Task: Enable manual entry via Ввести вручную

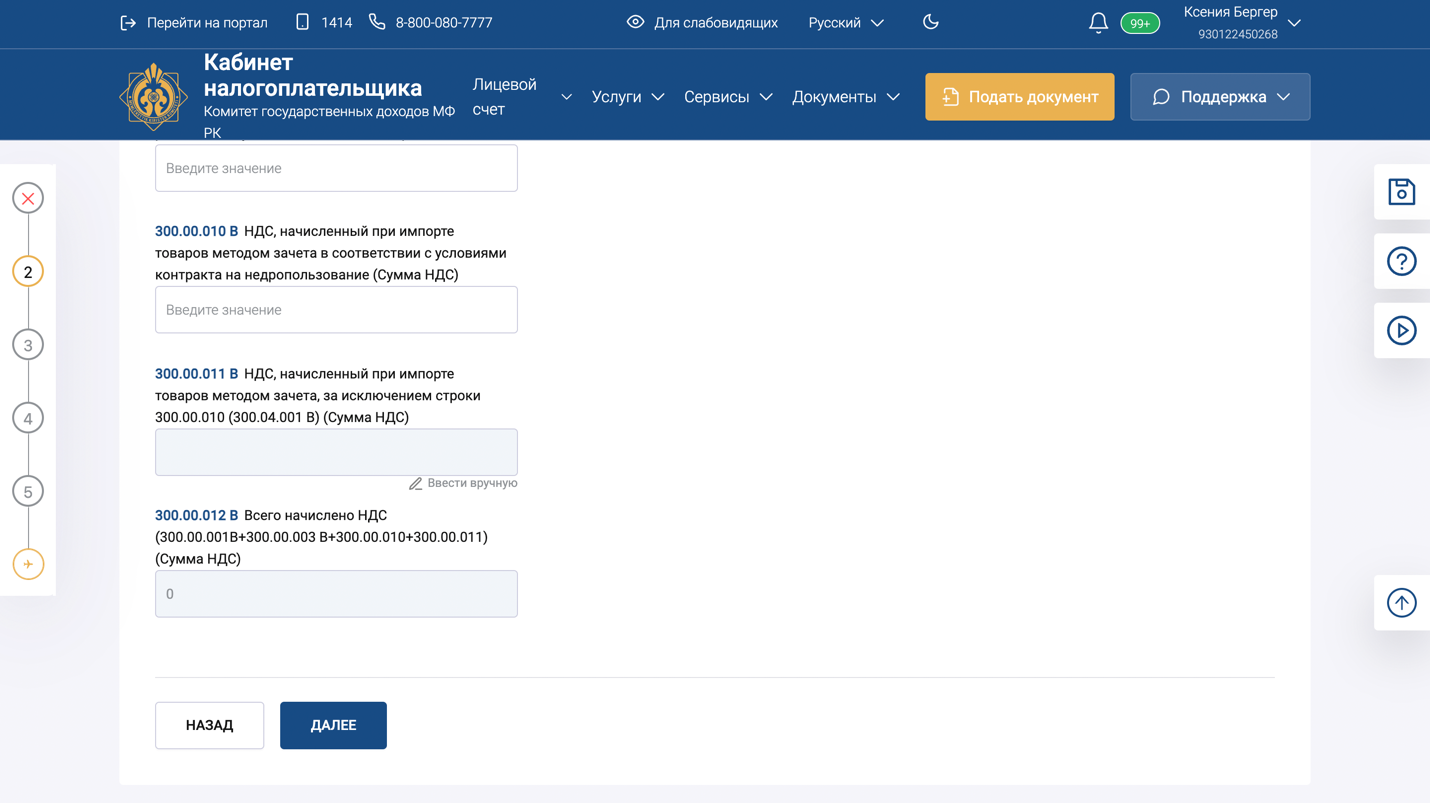Action: [463, 483]
